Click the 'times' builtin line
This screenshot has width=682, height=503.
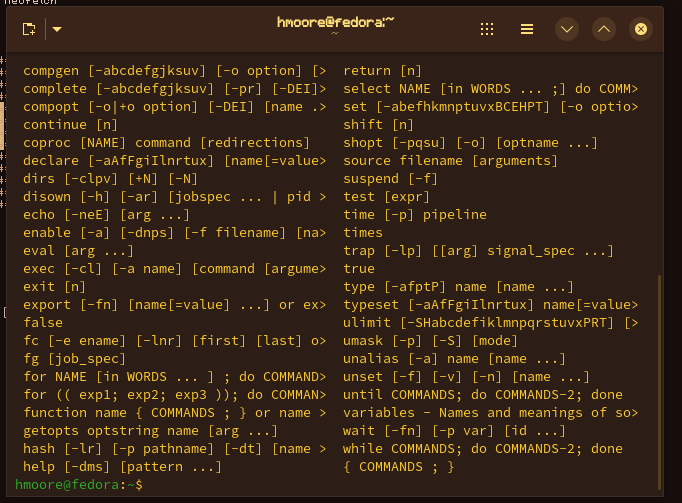point(363,233)
